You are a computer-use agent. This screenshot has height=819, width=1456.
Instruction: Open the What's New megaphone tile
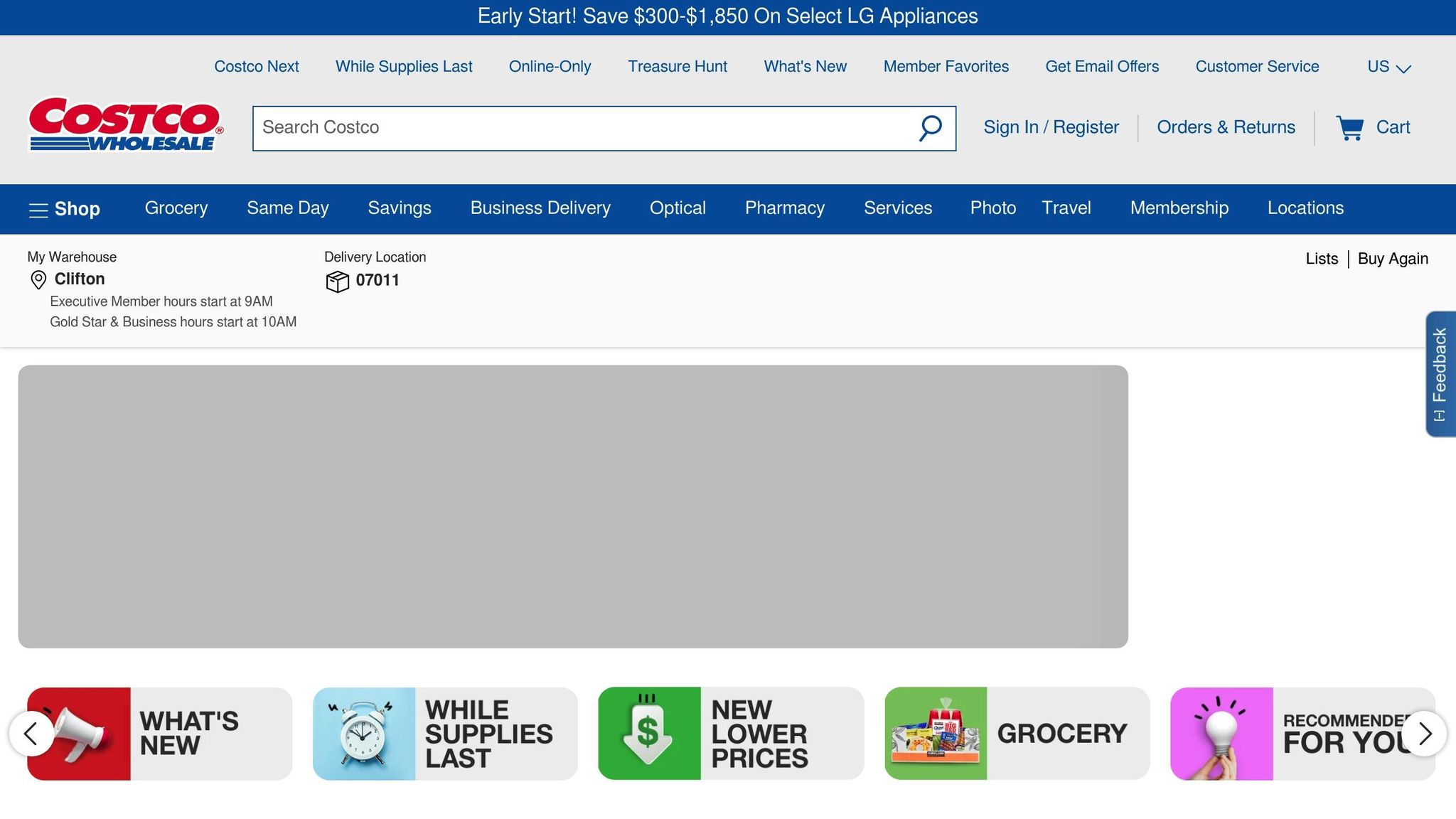160,734
